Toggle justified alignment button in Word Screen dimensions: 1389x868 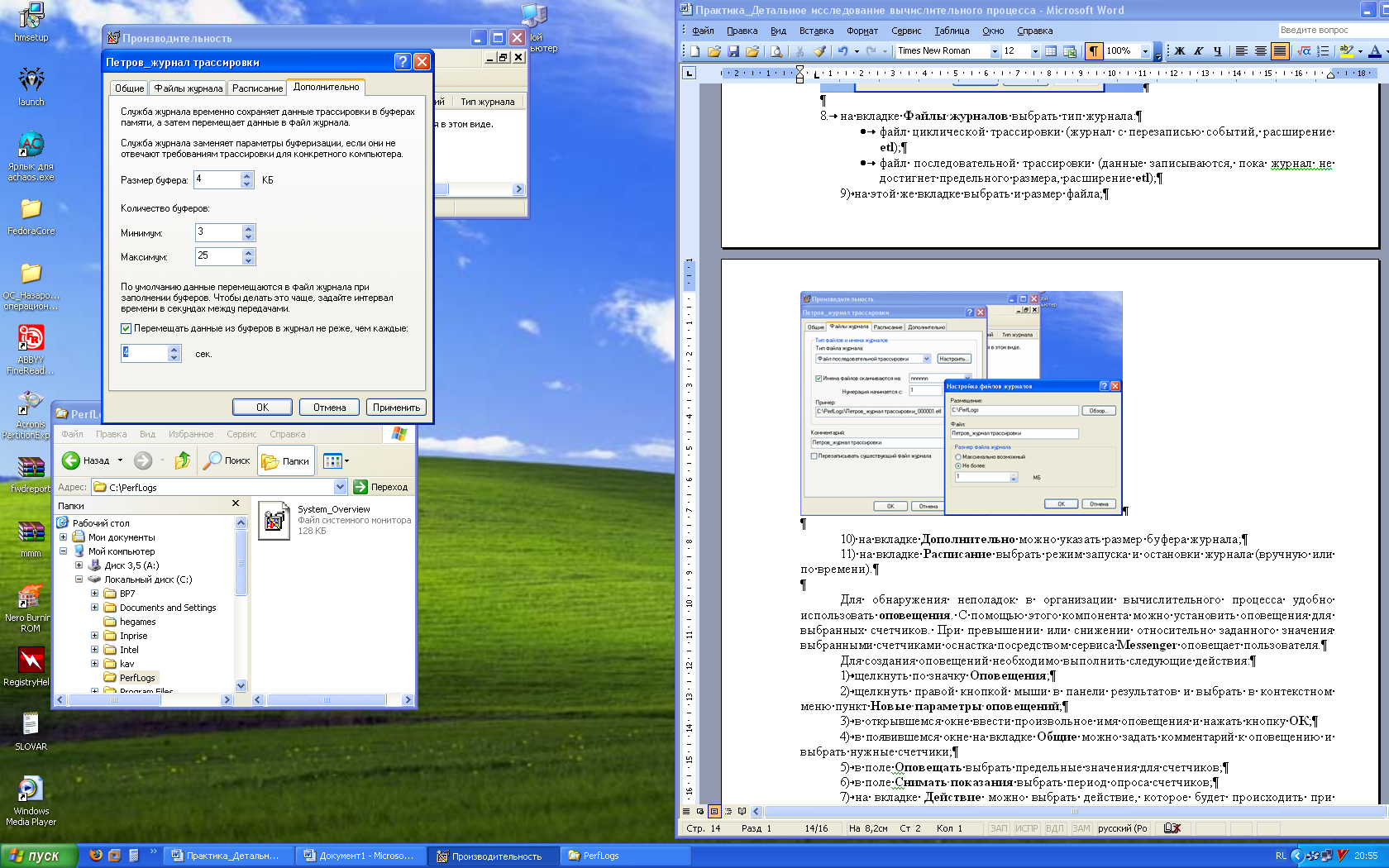1280,51
